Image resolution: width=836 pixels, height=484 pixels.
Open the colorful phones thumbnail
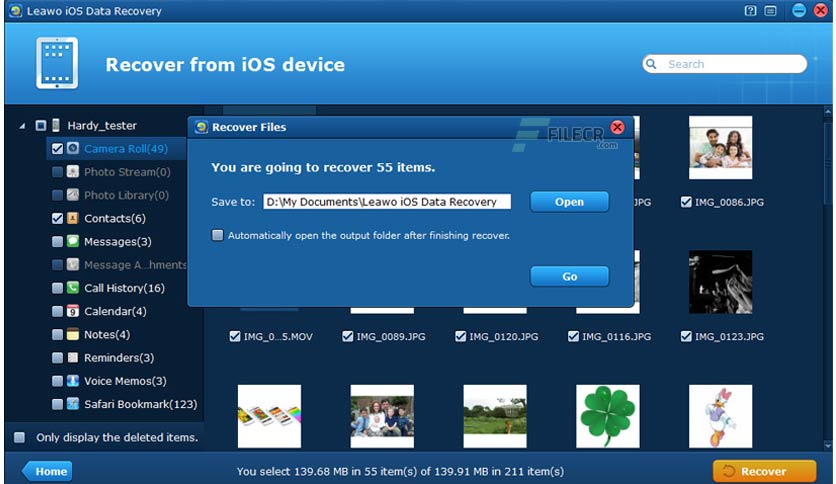coord(269,416)
